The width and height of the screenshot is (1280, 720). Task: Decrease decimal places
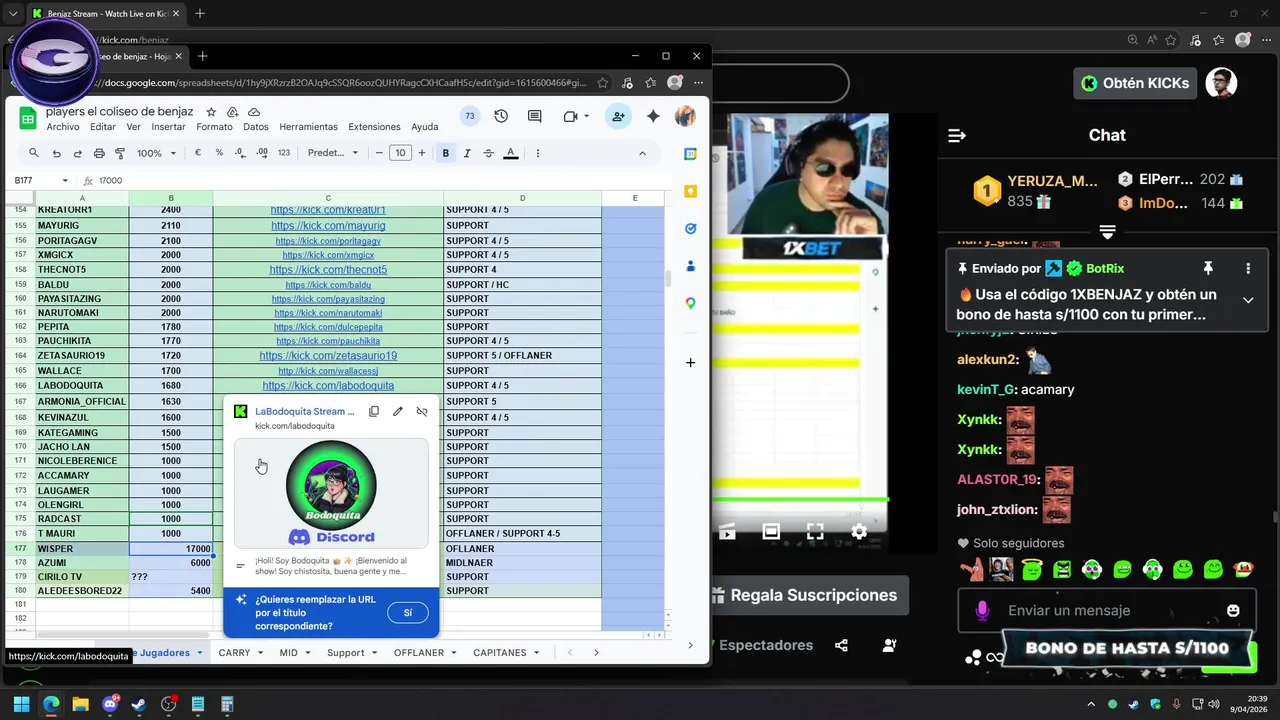tap(241, 153)
